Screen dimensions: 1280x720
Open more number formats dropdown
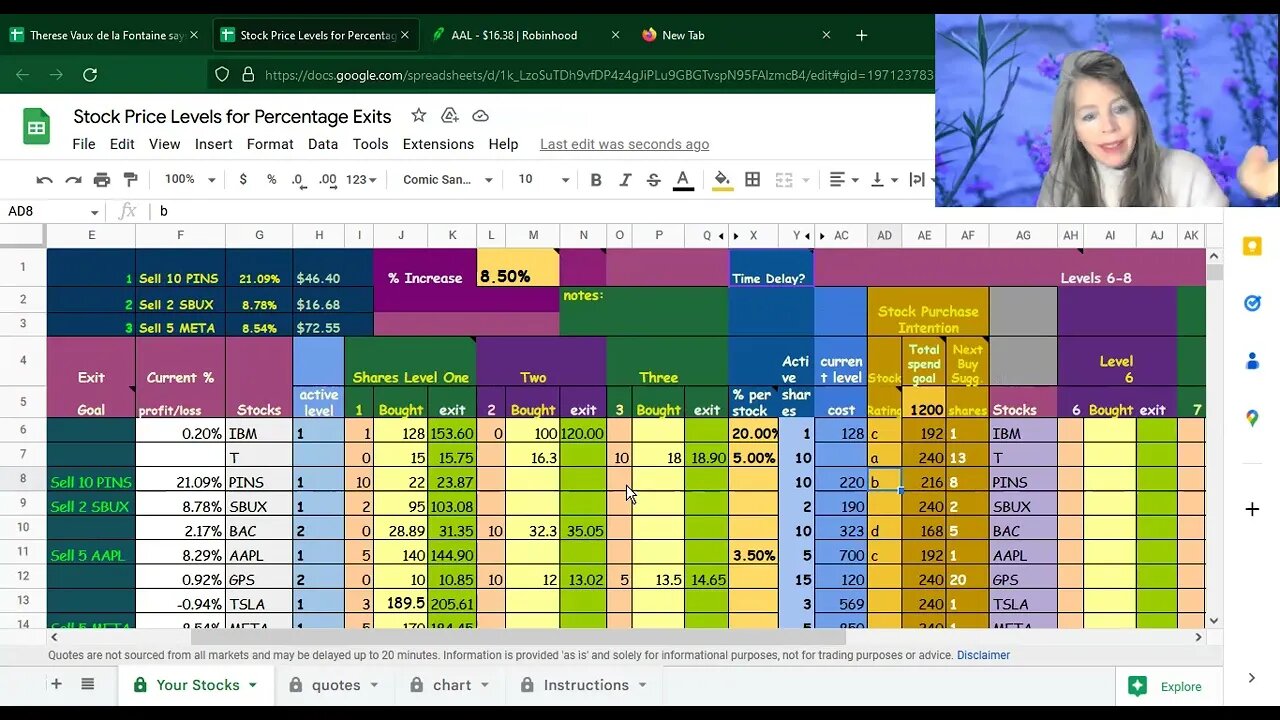coord(361,180)
